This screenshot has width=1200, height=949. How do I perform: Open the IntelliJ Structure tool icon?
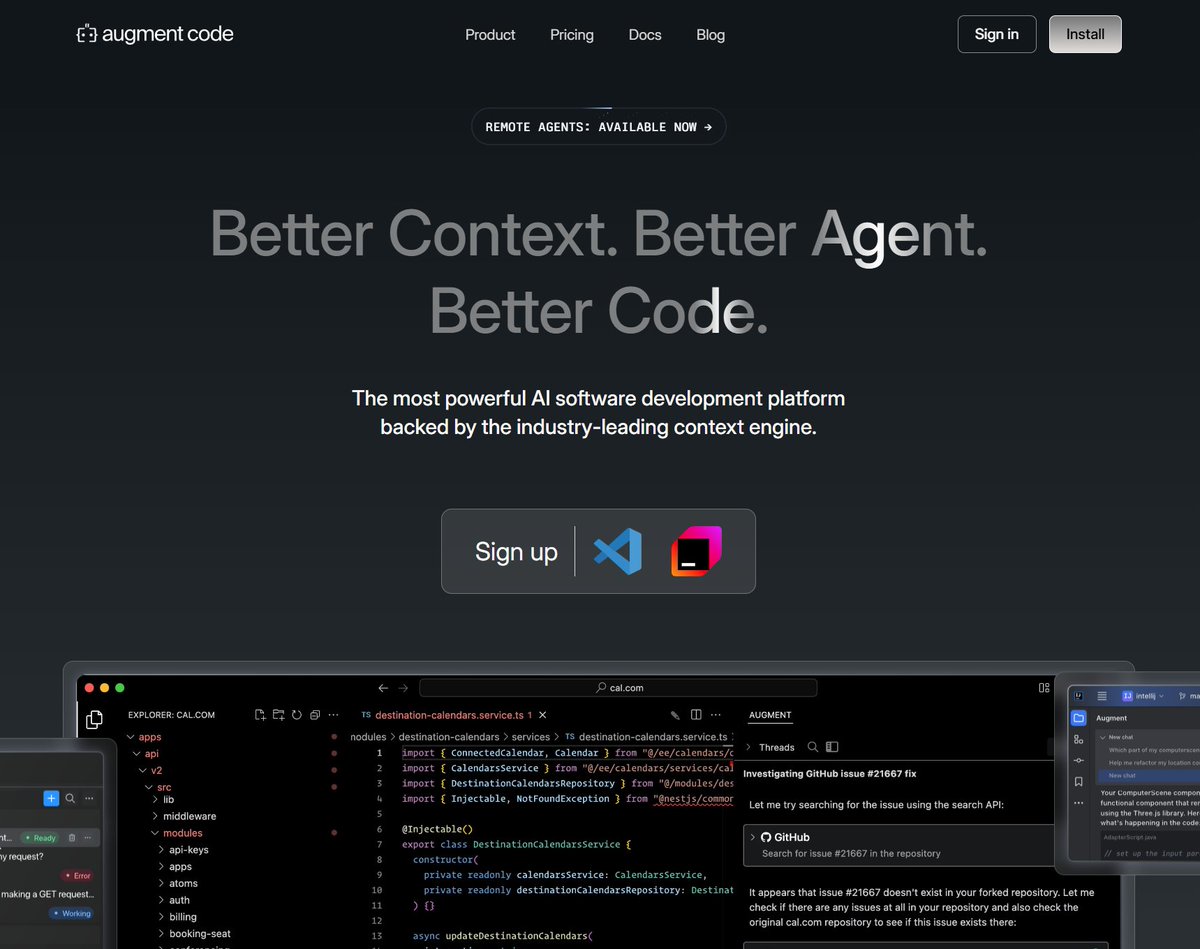tap(1078, 739)
